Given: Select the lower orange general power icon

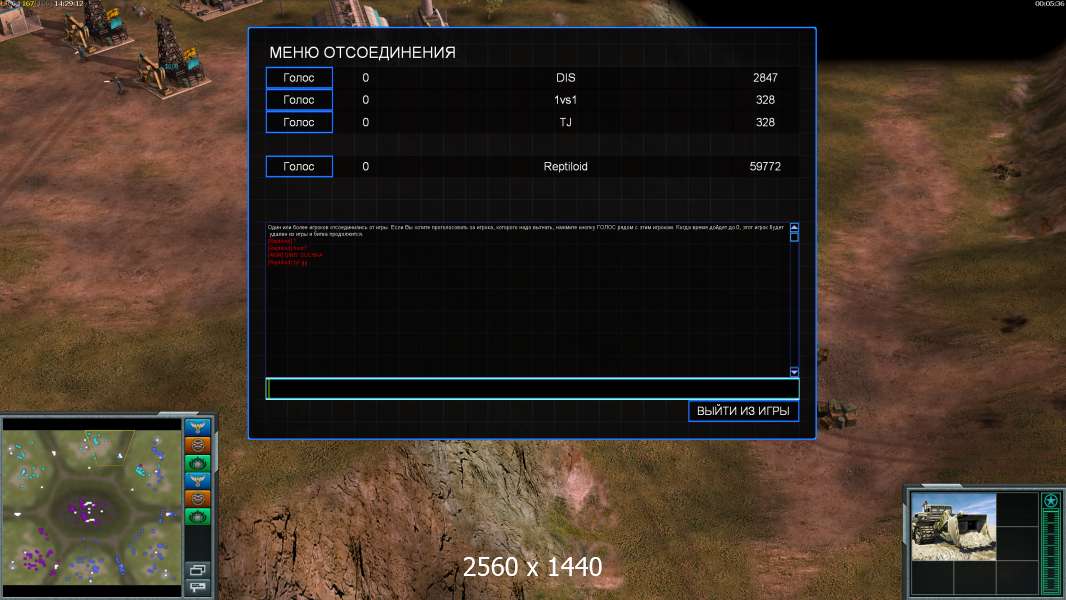Looking at the screenshot, I should [198, 499].
